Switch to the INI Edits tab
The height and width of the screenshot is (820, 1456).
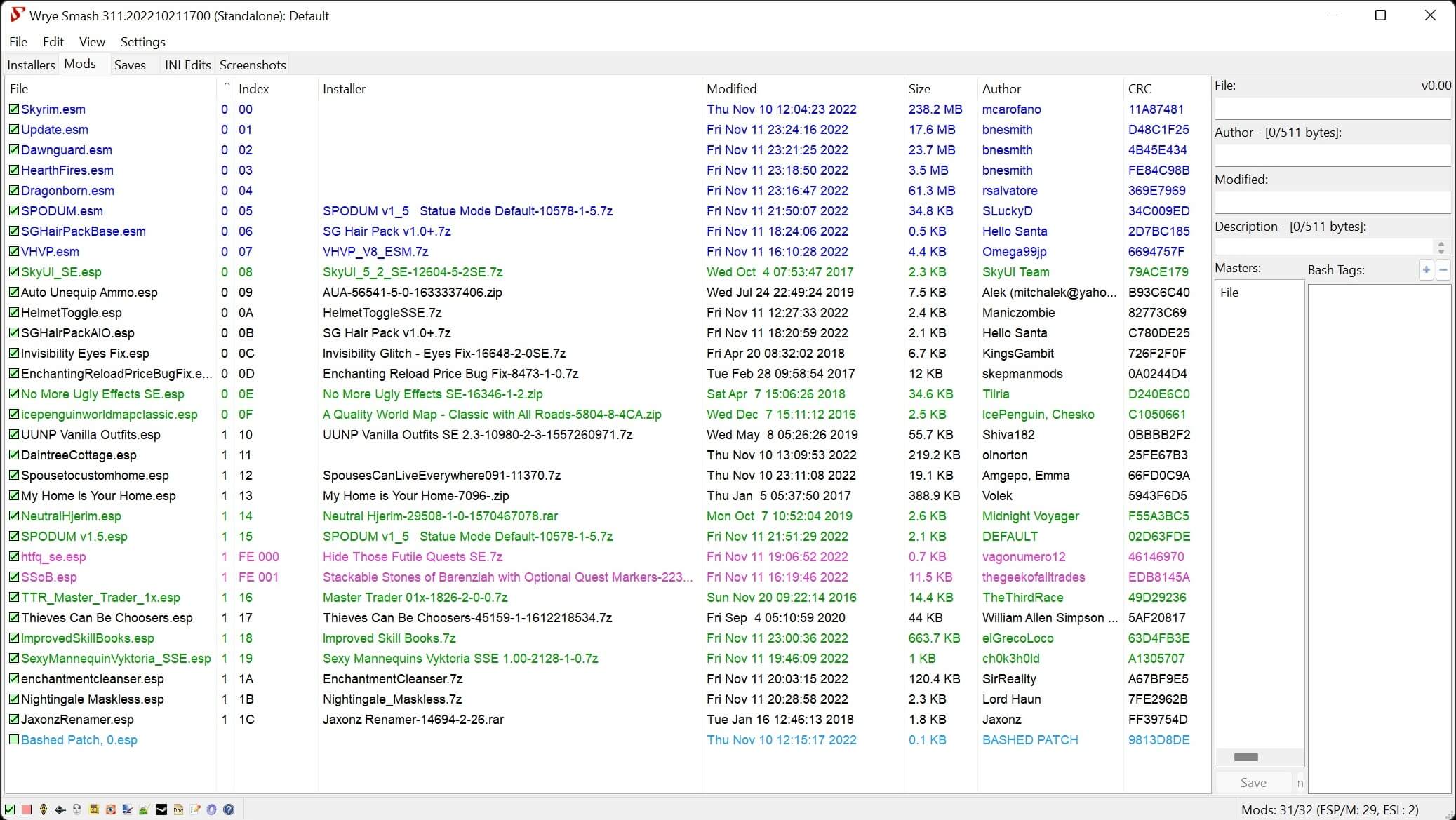pos(187,65)
